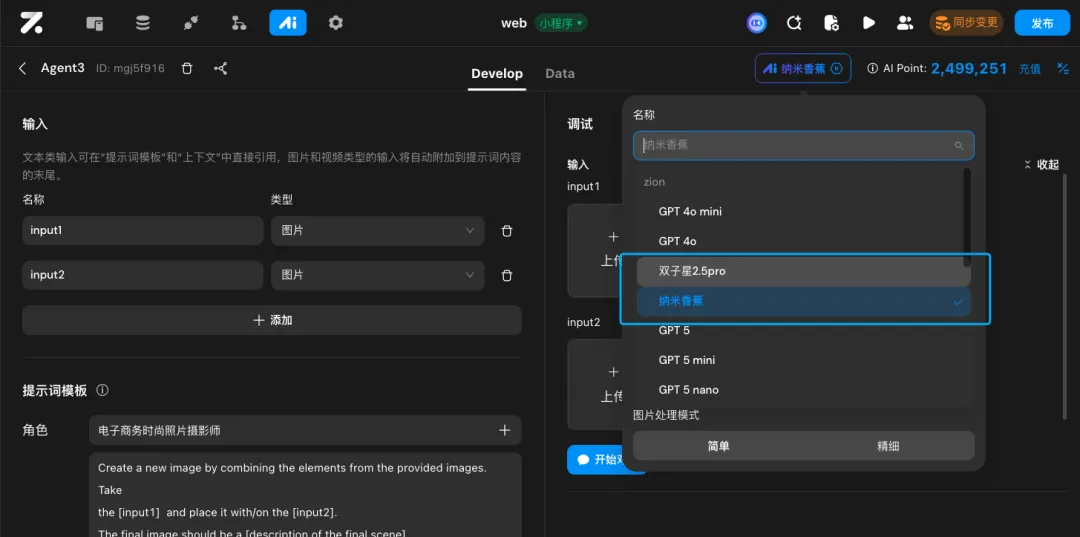Open the settings gear icon
The image size is (1080, 537).
[x=335, y=23]
